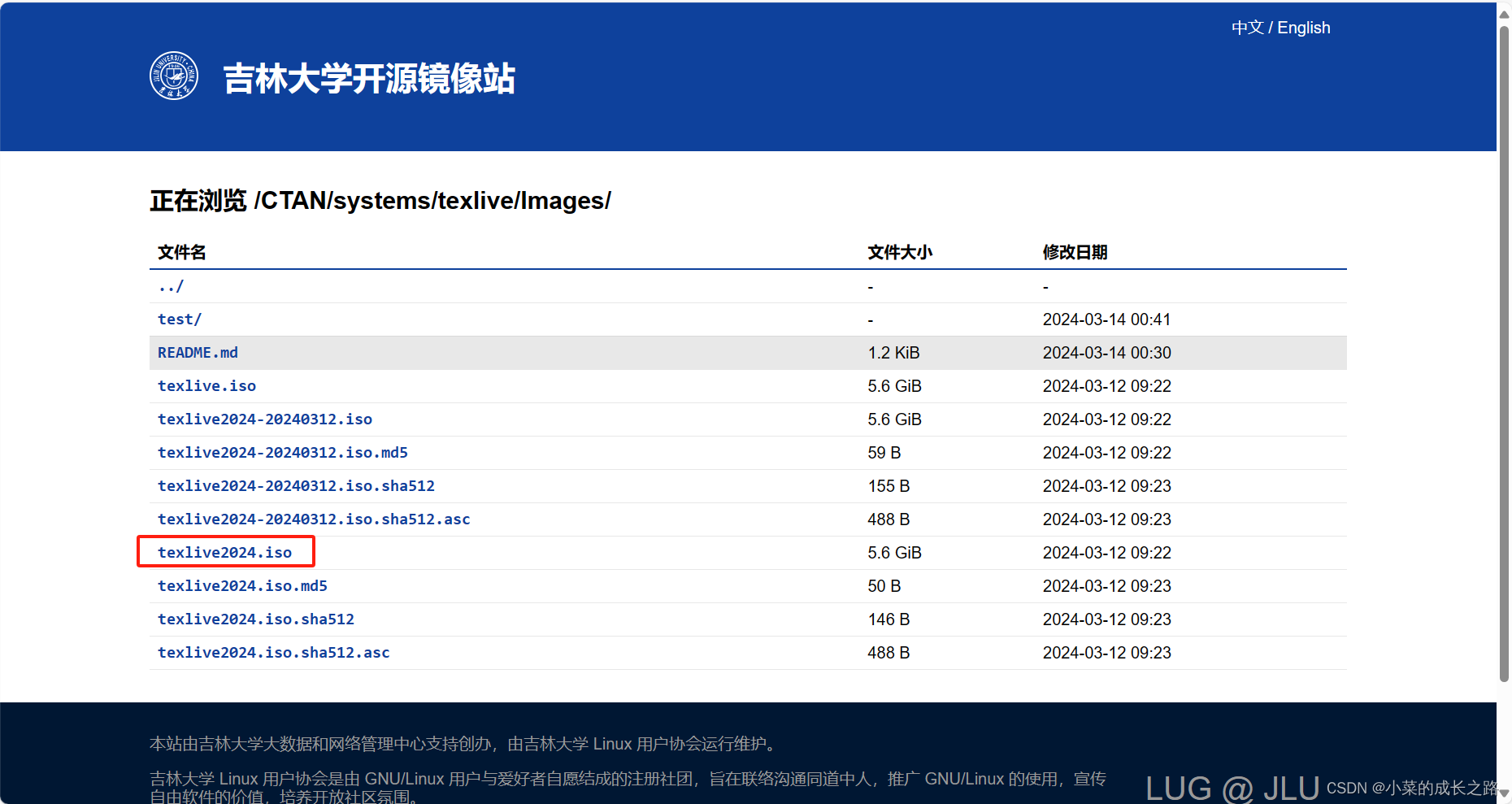The width and height of the screenshot is (1512, 804).
Task: Download texlive2024-20240312.iso
Action: (265, 419)
